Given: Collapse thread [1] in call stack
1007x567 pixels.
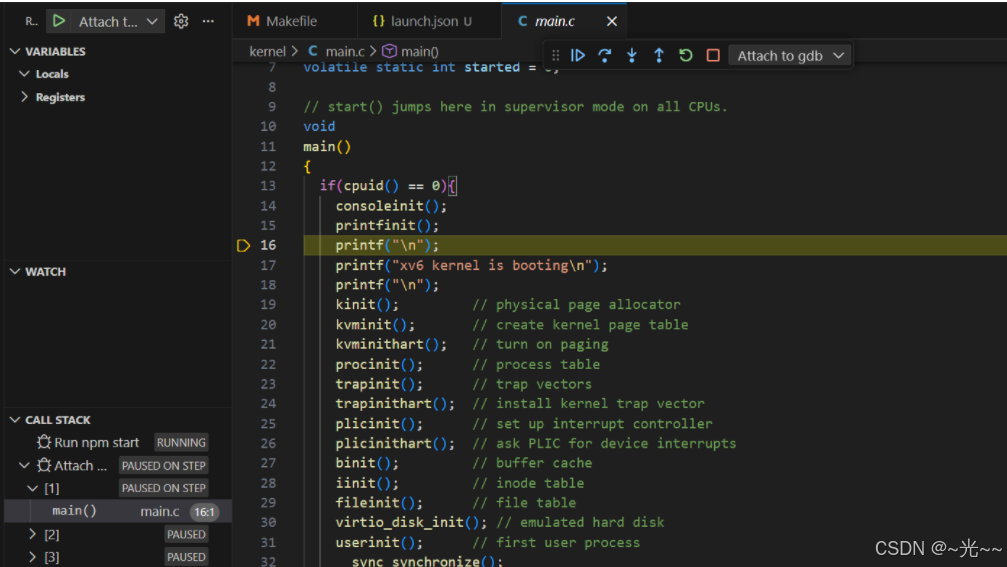Looking at the screenshot, I should [33, 488].
